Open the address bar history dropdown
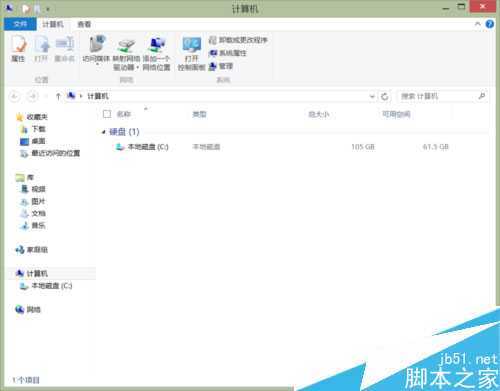This screenshot has width=500, height=391. click(x=372, y=96)
